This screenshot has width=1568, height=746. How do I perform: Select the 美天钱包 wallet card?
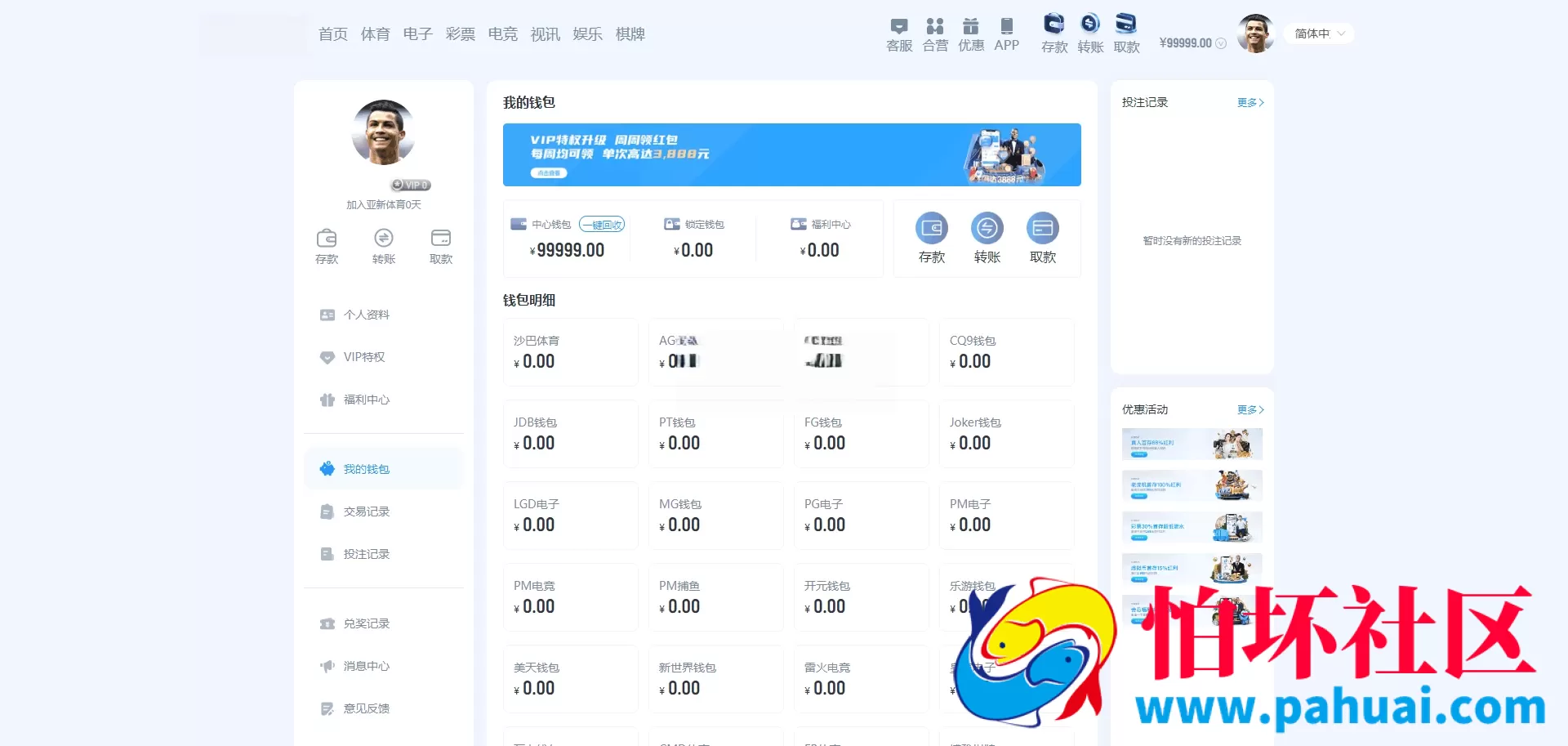click(x=571, y=679)
